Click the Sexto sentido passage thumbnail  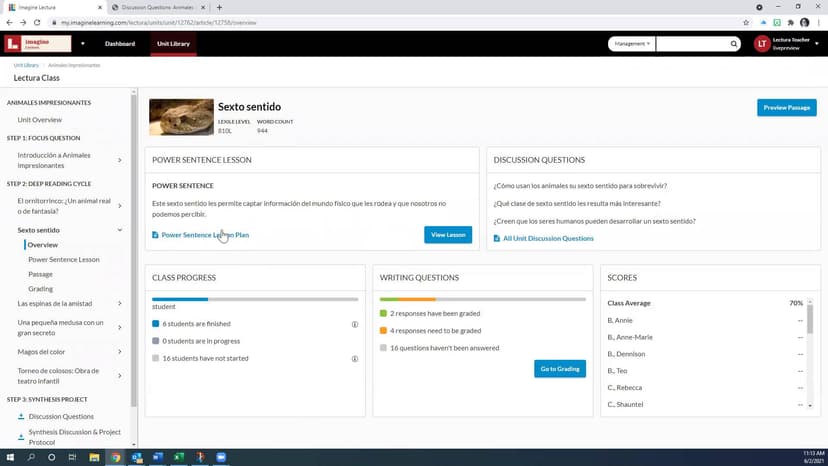(181, 117)
